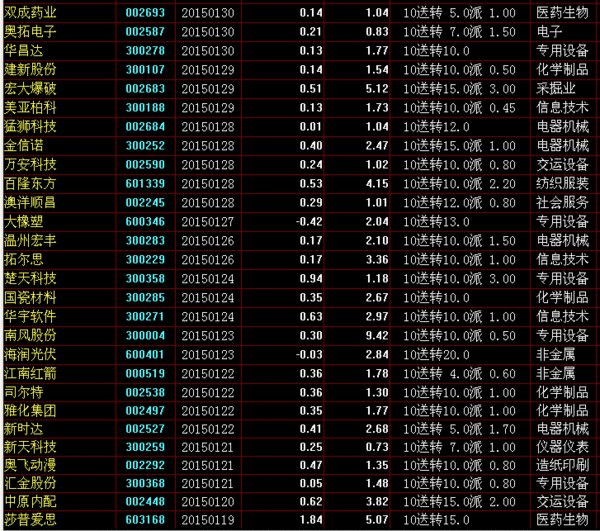600x531 pixels.
Task: Select the 百隆东方 stock name
Action: pos(31,184)
